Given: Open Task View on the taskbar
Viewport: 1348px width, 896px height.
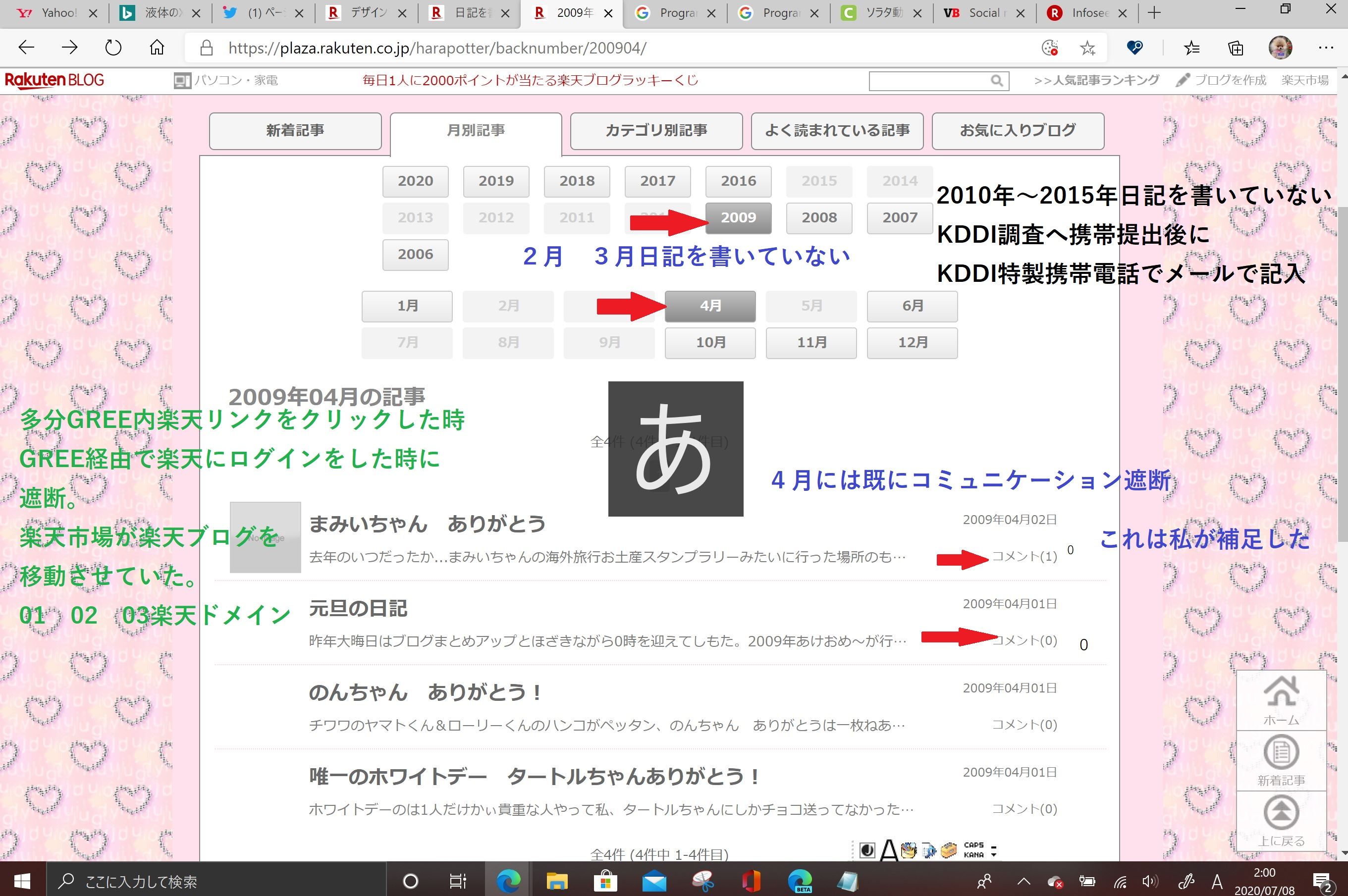Looking at the screenshot, I should 458,881.
